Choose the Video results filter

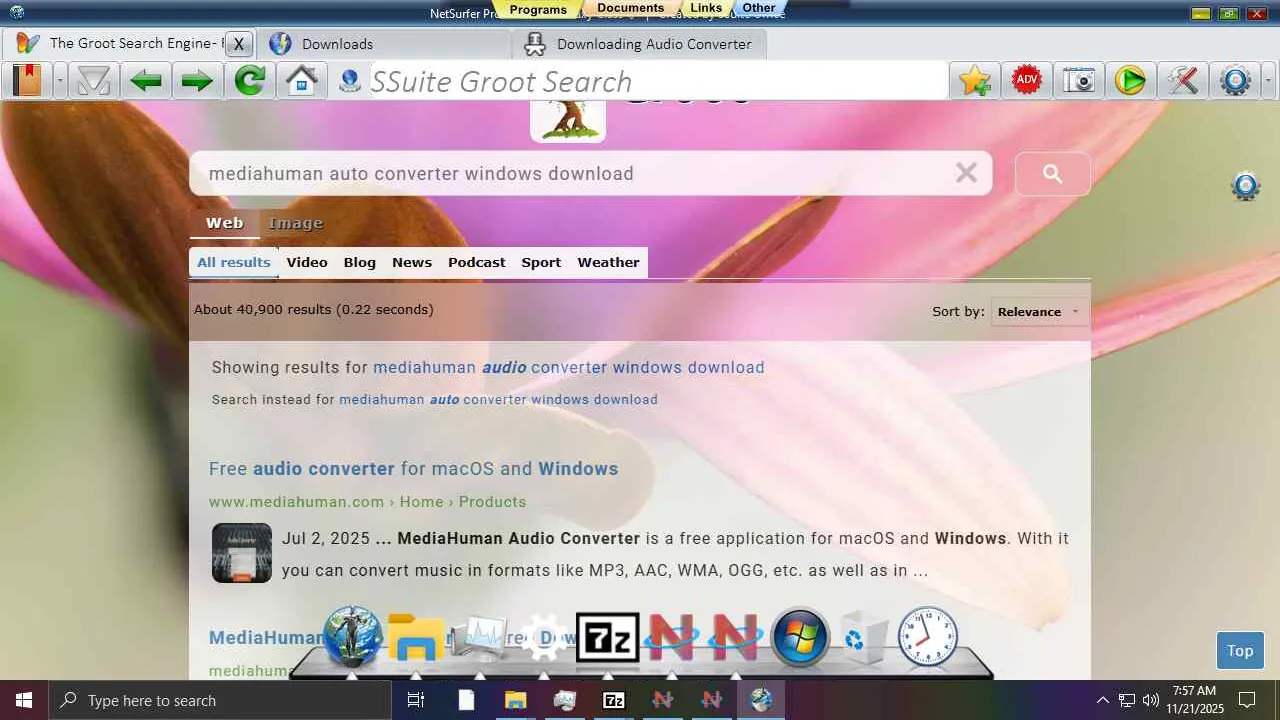tap(307, 262)
